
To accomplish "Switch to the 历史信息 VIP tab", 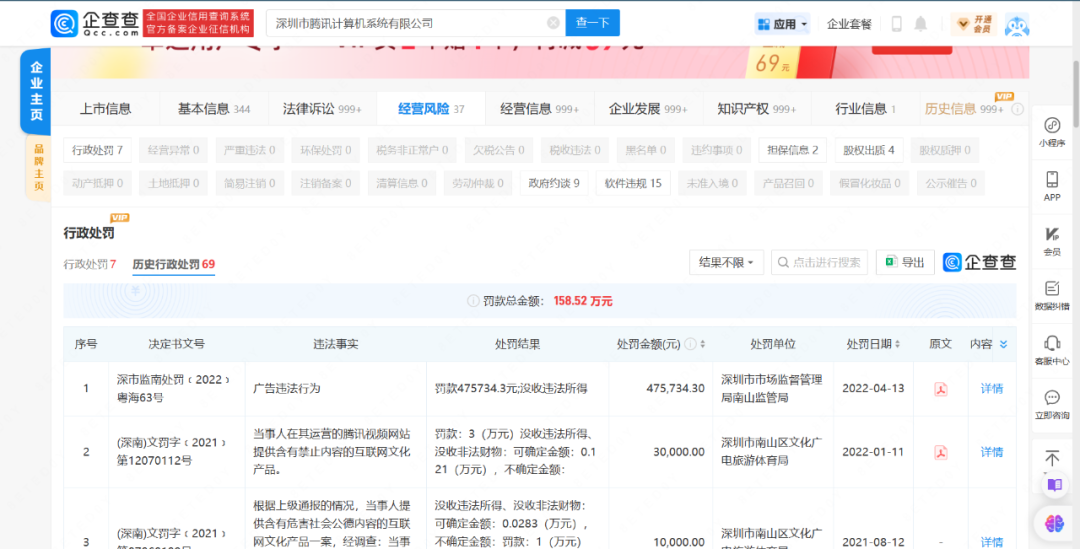I will [964, 109].
